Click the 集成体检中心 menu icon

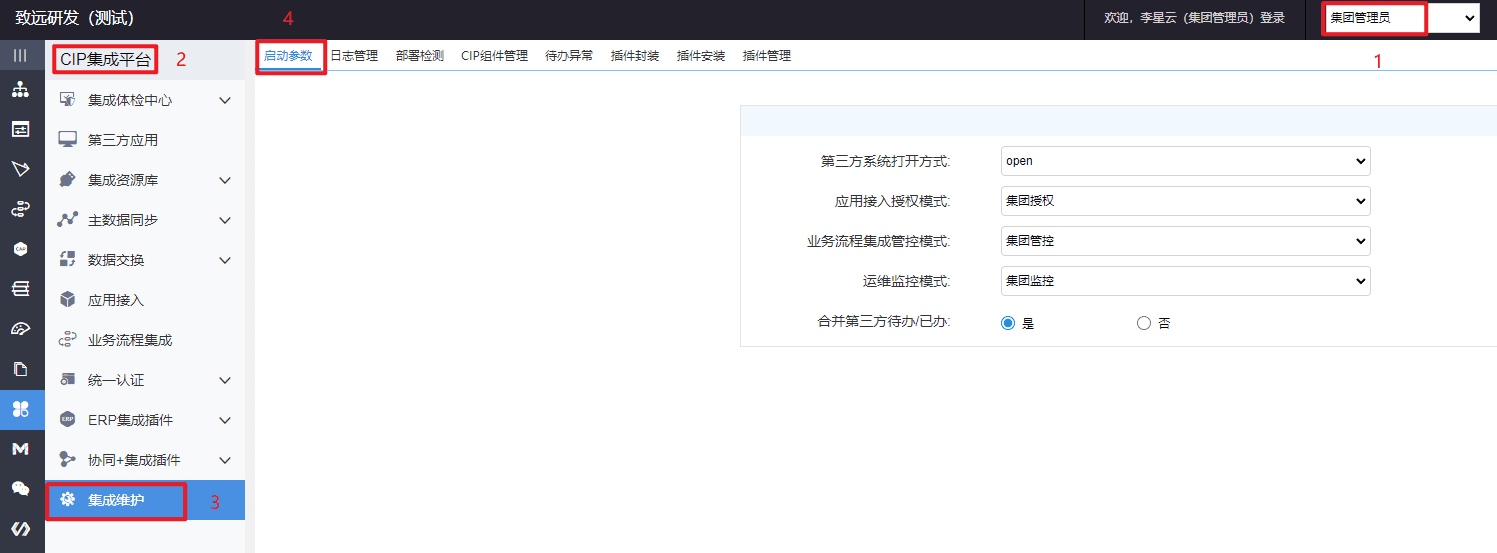[68, 100]
